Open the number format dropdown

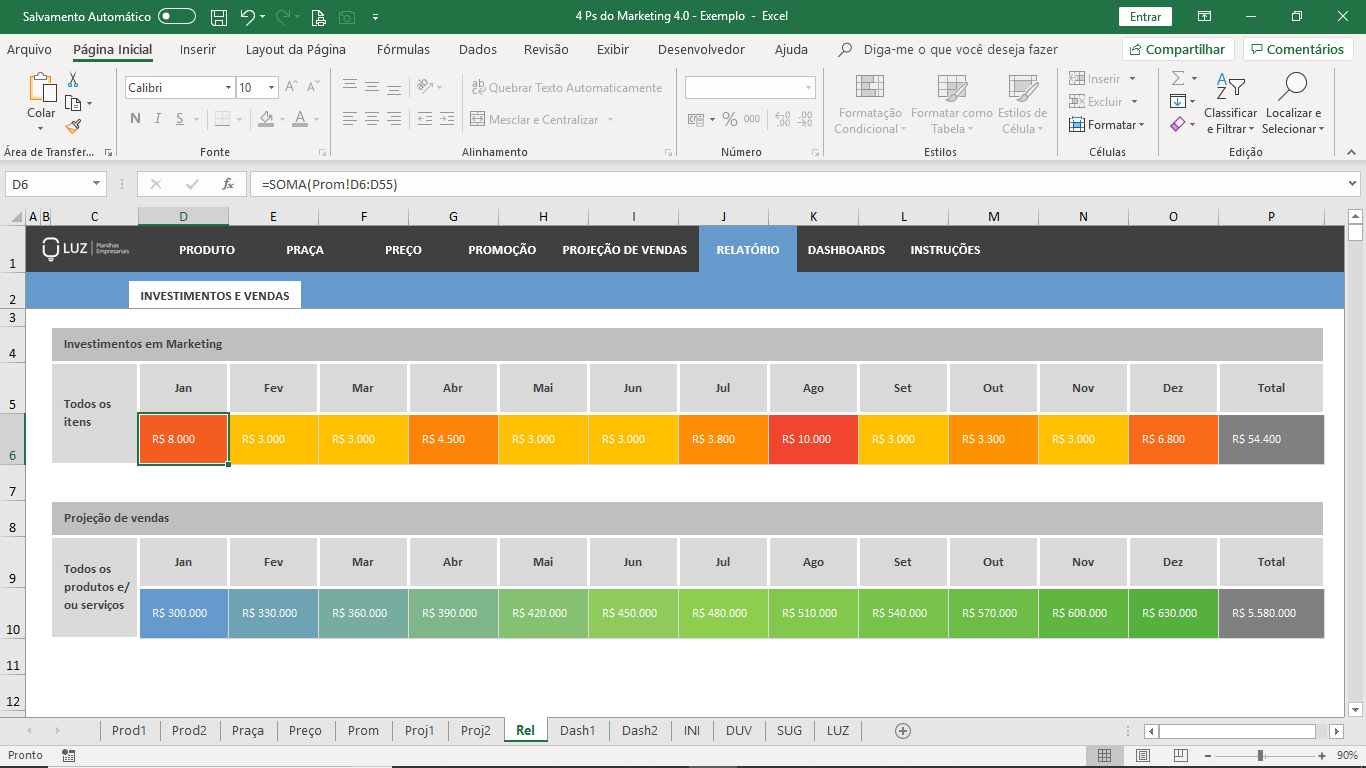808,88
